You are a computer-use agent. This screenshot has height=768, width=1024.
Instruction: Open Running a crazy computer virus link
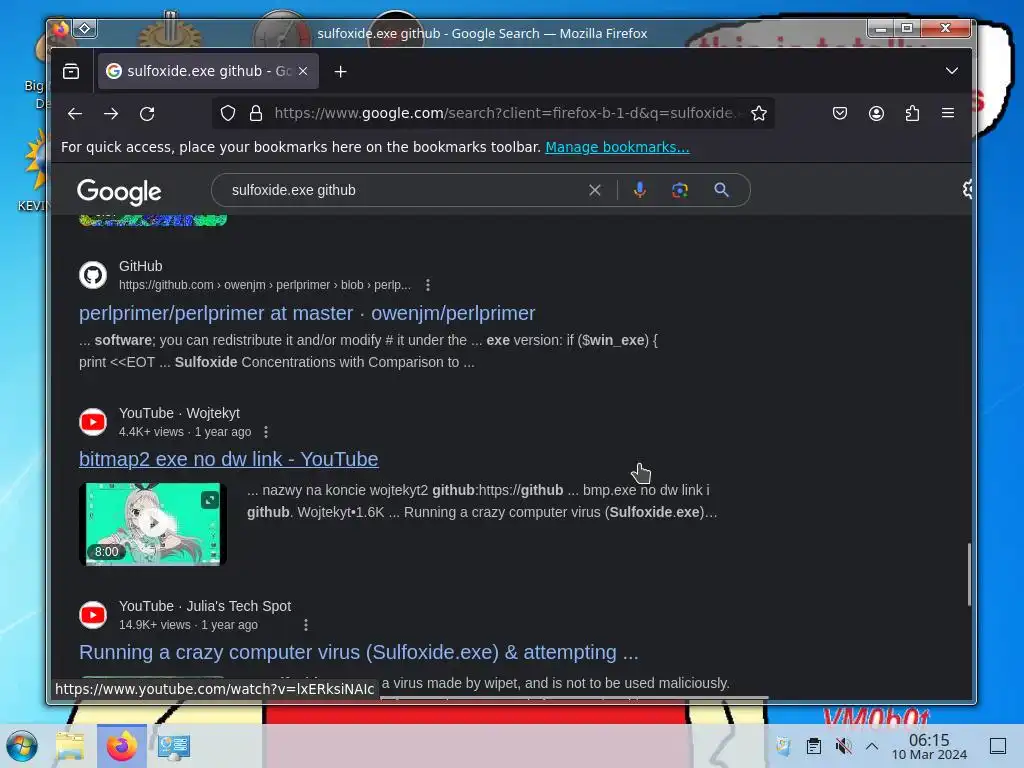pyautogui.click(x=359, y=652)
